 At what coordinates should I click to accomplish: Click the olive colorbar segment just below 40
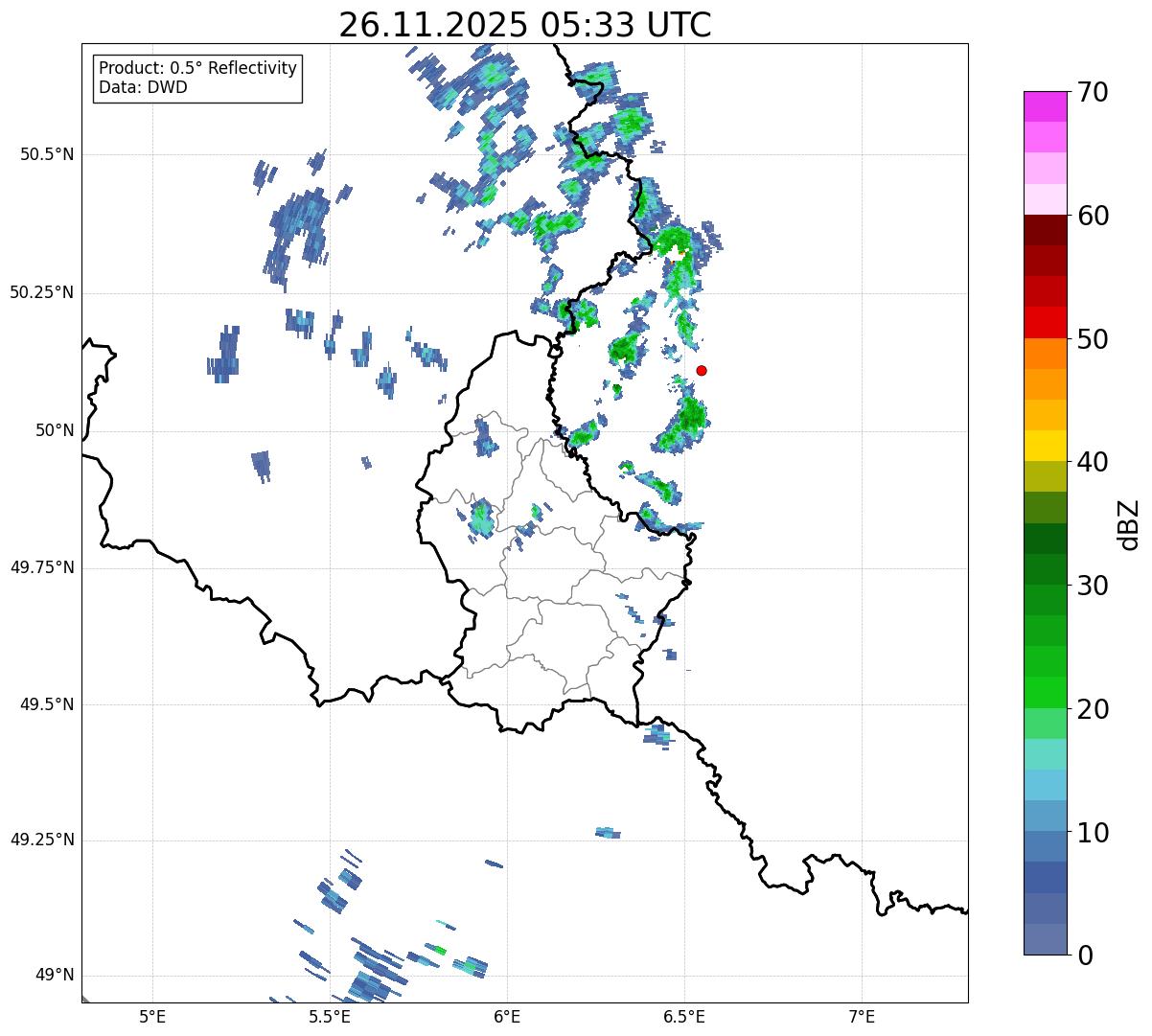pyautogui.click(x=1045, y=476)
